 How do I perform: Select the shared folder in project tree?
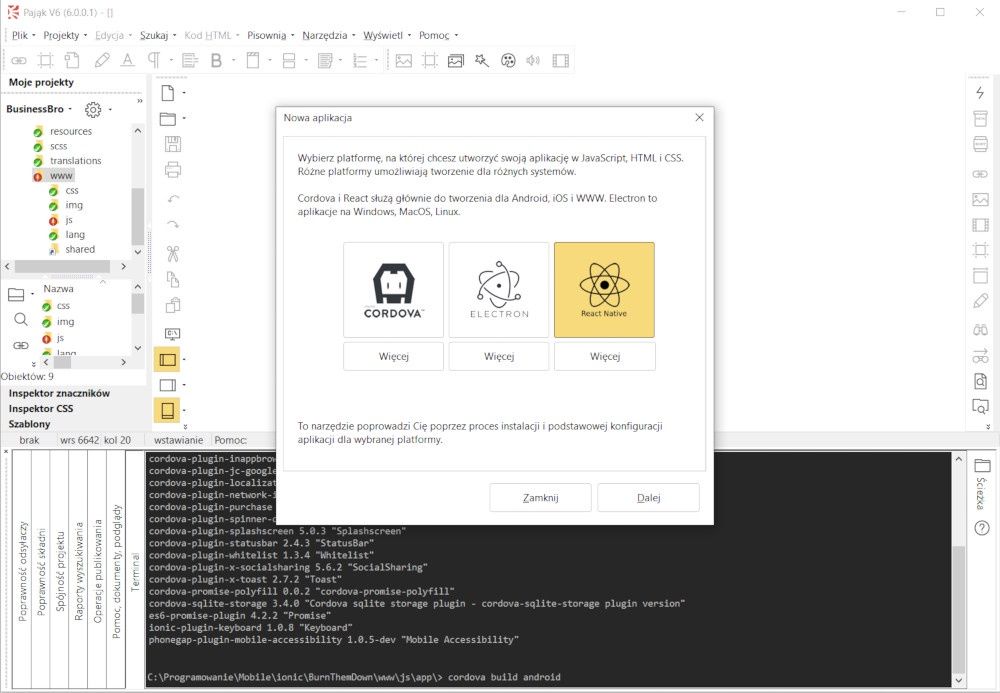[80, 249]
